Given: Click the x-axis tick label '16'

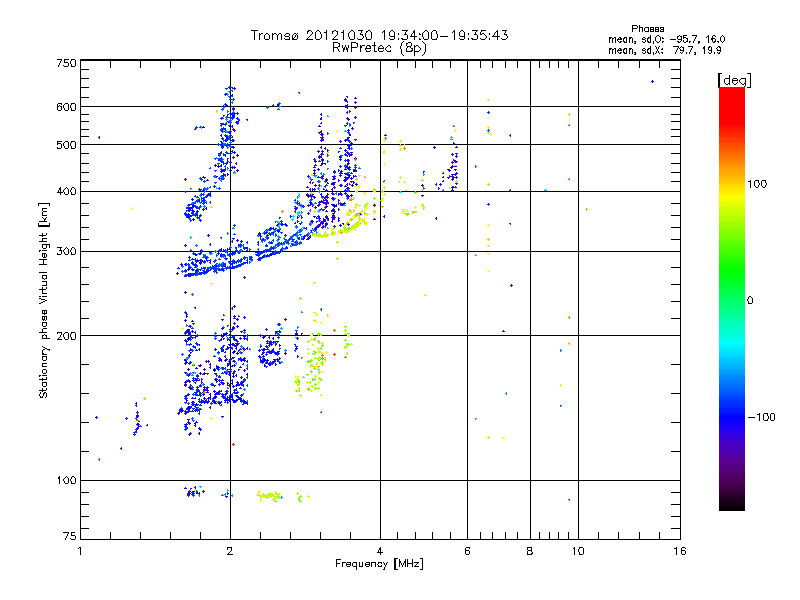Looking at the screenshot, I should [x=680, y=551].
